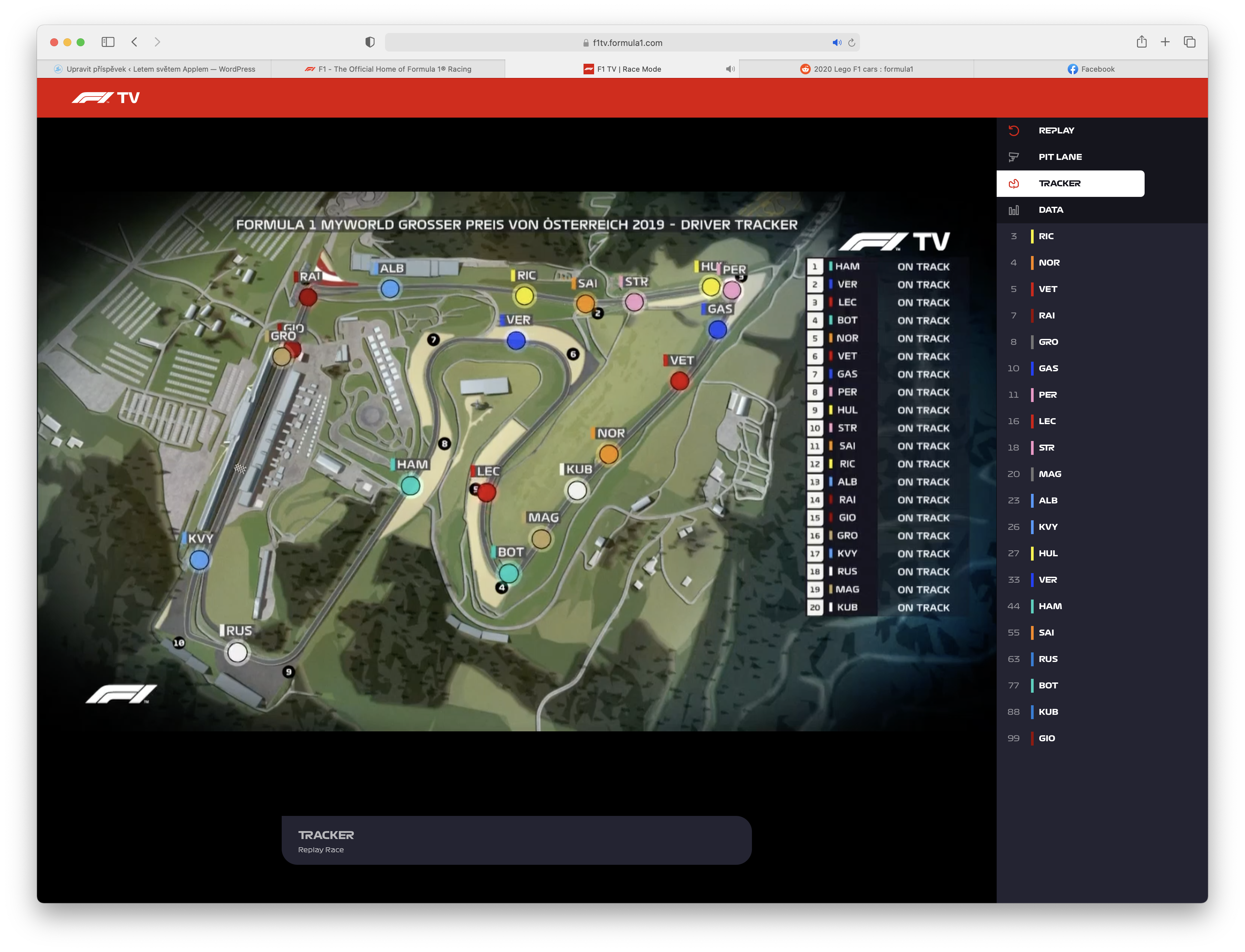1245x952 pixels.
Task: Switch to the Facebook tab
Action: [1090, 69]
